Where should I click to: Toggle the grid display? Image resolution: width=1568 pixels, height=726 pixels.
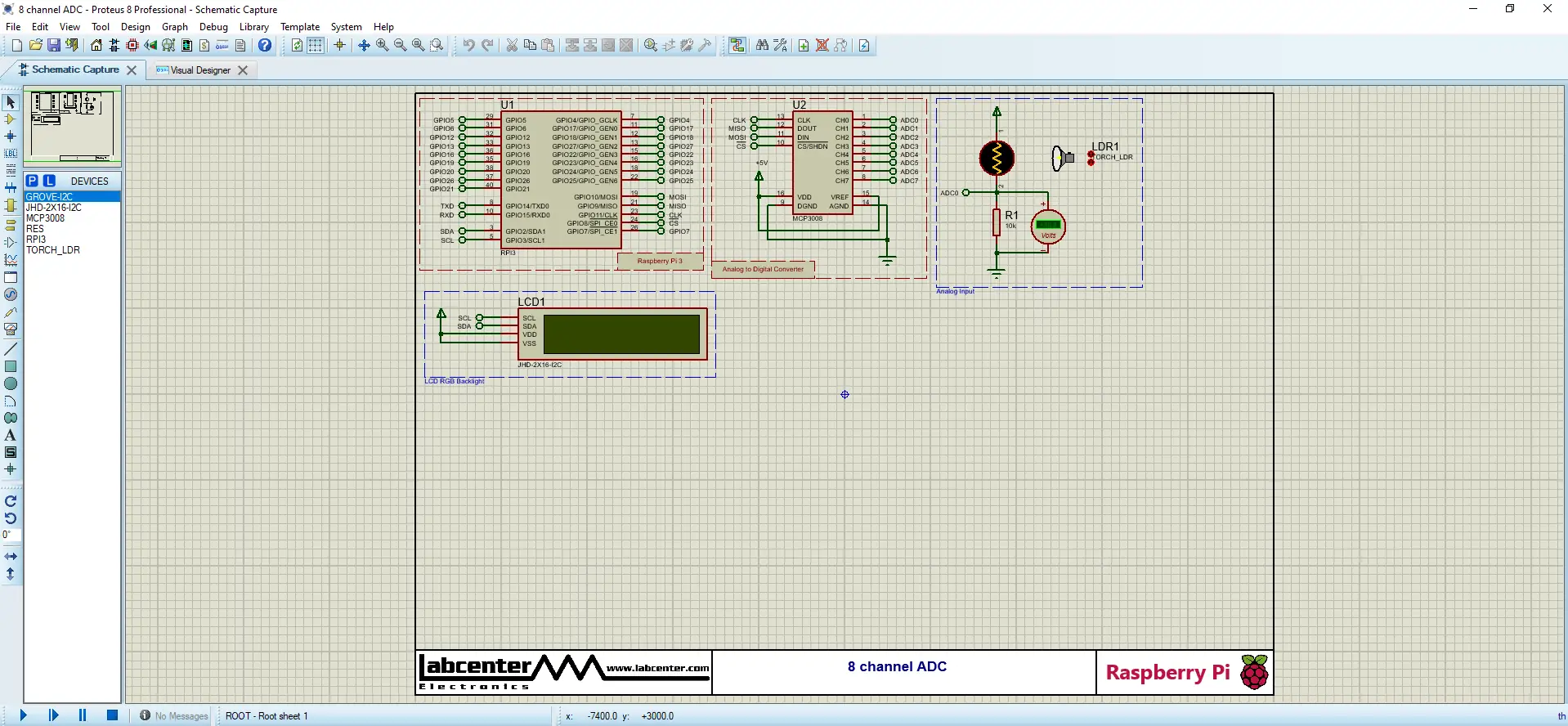316,46
